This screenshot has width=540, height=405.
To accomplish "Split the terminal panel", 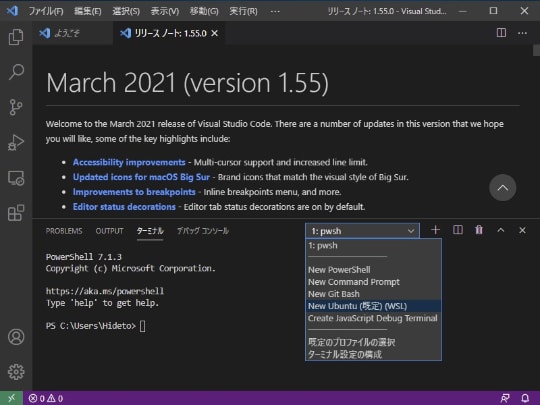I will (x=458, y=230).
